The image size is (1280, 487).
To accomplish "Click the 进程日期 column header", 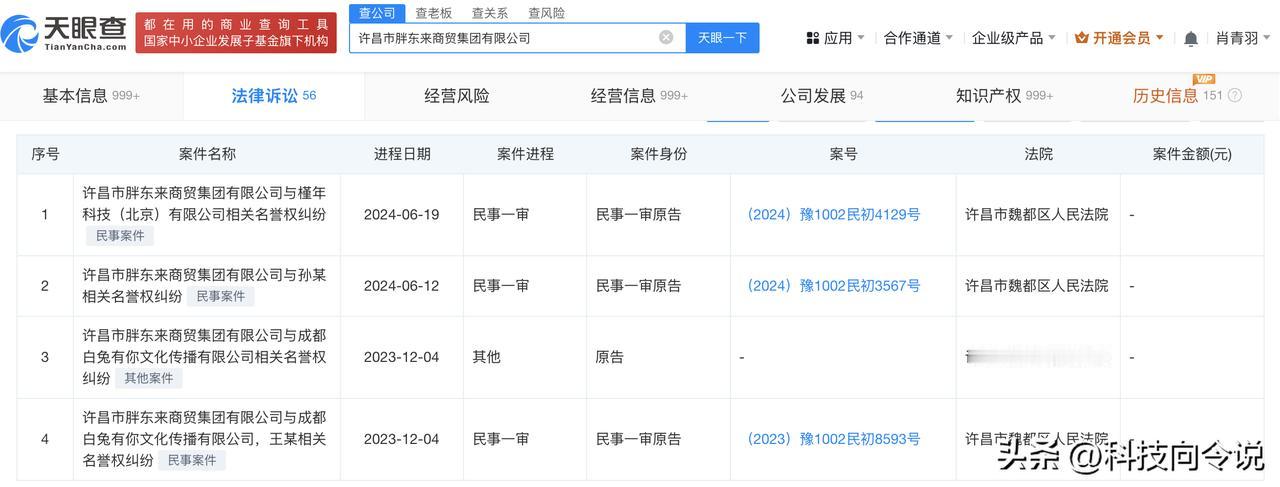I will click(403, 154).
